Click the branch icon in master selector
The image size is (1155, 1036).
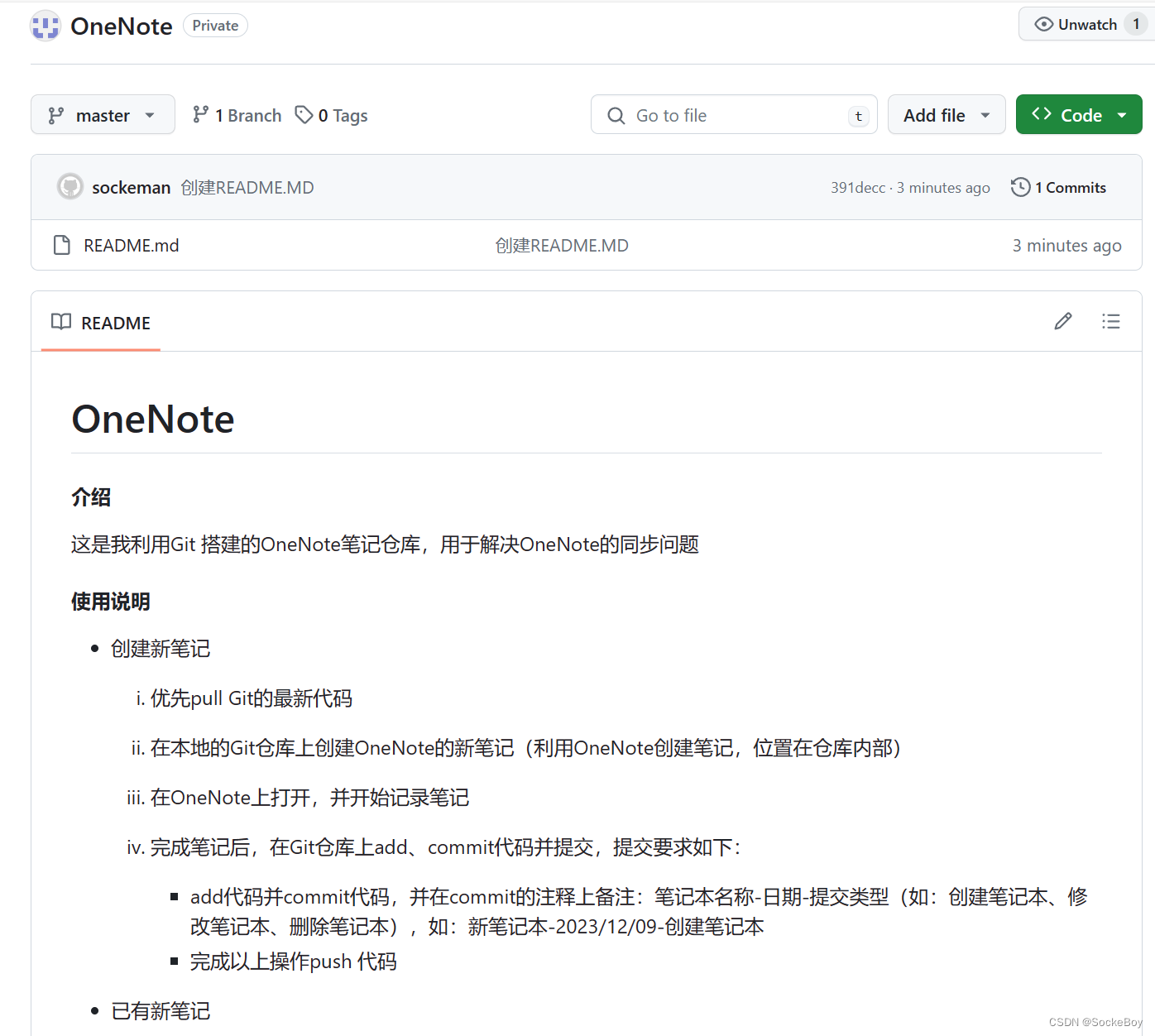coord(56,116)
